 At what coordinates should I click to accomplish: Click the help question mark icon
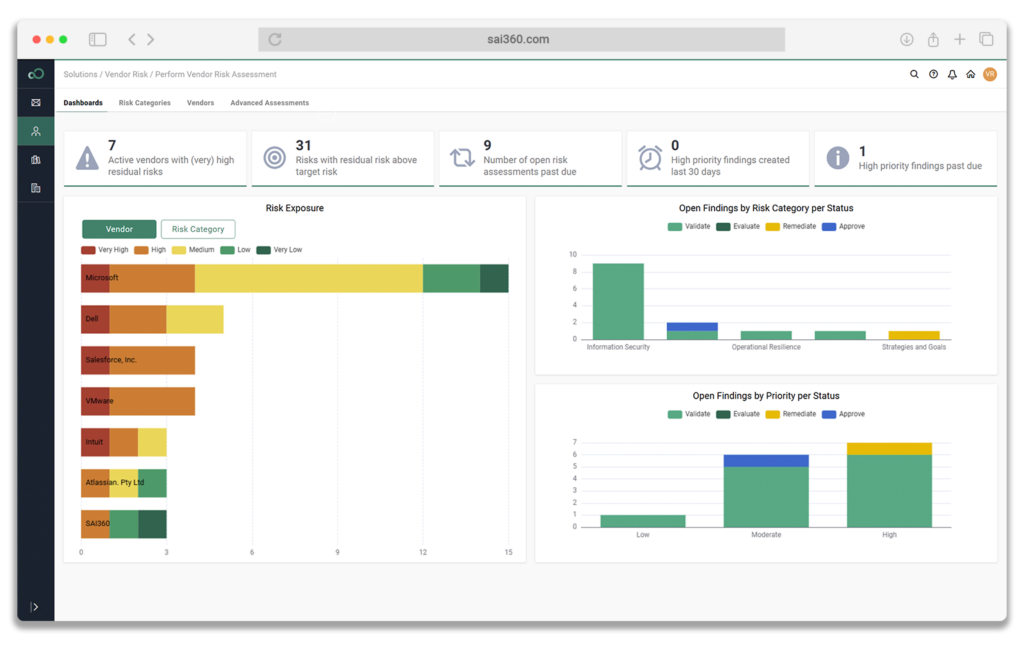coord(933,74)
